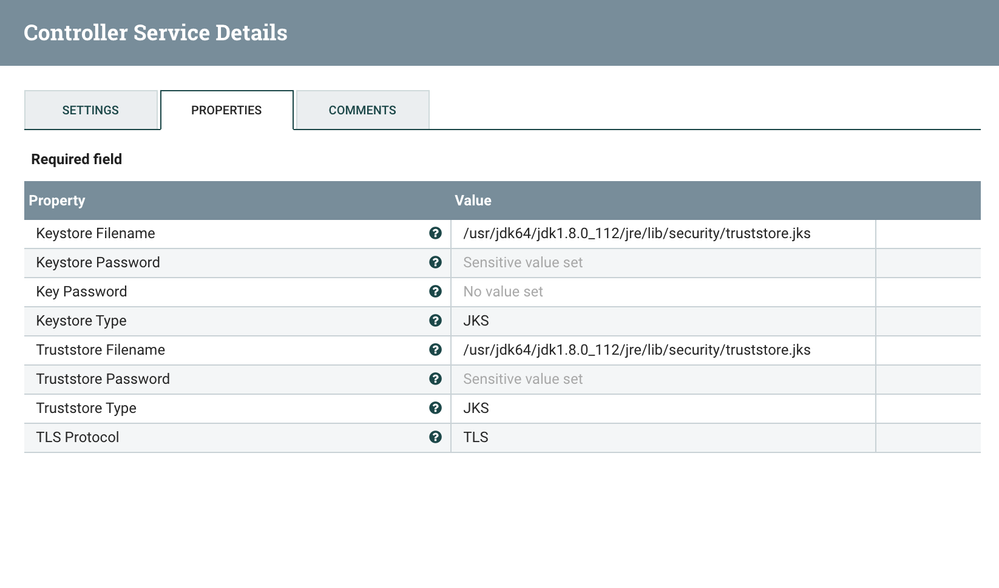This screenshot has height=588, width=999.
Task: Click the Keystore Type property name
Action: tap(81, 320)
